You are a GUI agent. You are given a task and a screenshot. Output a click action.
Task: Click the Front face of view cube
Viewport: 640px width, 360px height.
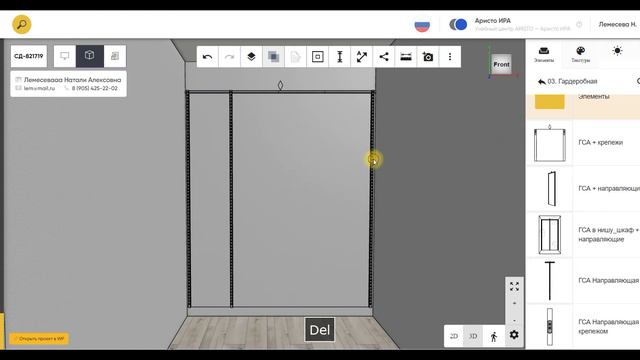[501, 64]
